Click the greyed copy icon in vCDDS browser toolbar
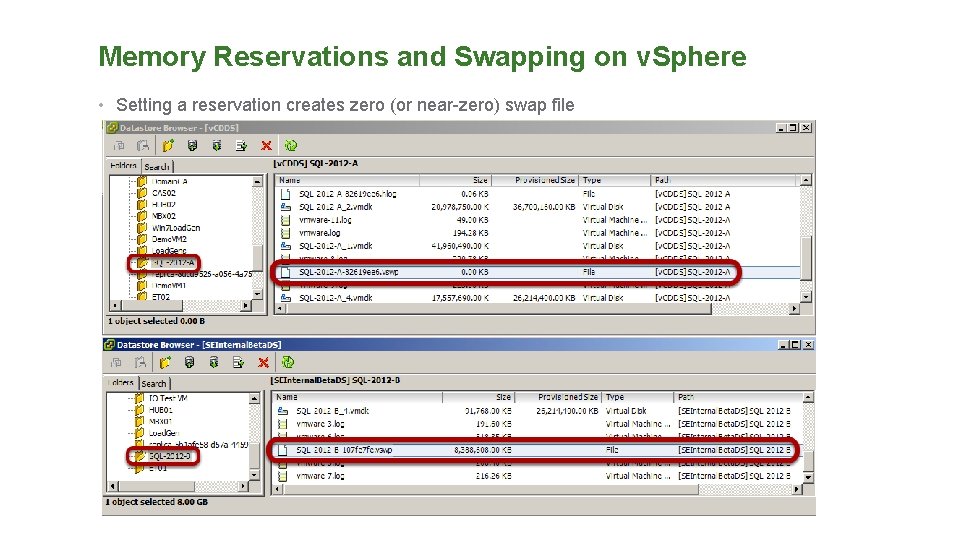Image resolution: width=960 pixels, height=540 pixels. [119, 146]
